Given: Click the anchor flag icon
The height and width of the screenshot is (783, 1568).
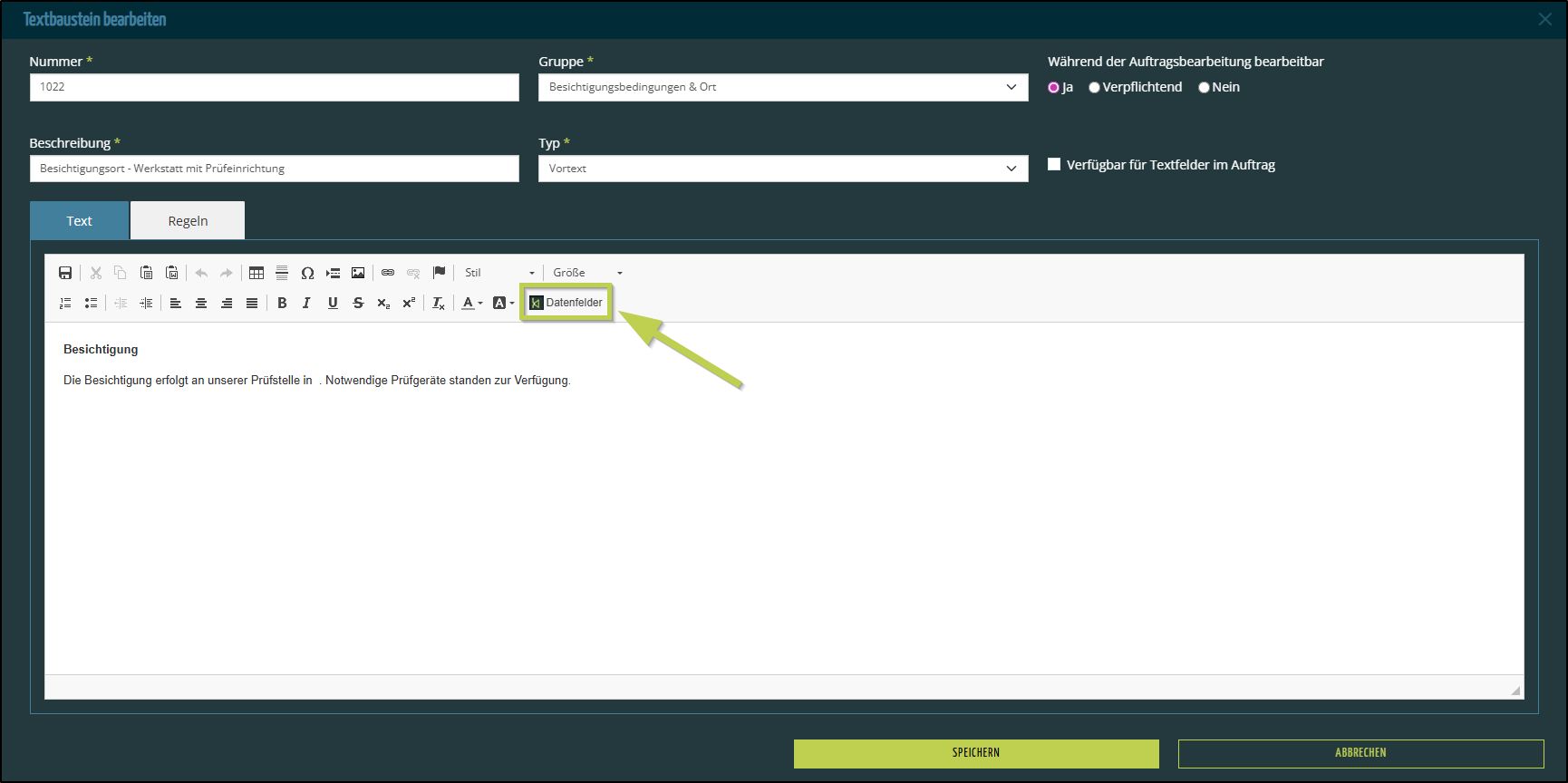Looking at the screenshot, I should point(439,273).
